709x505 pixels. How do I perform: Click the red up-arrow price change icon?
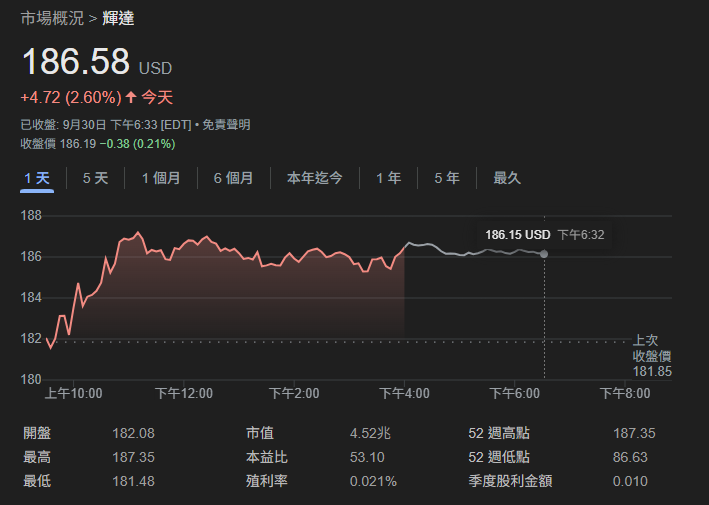(x=130, y=97)
